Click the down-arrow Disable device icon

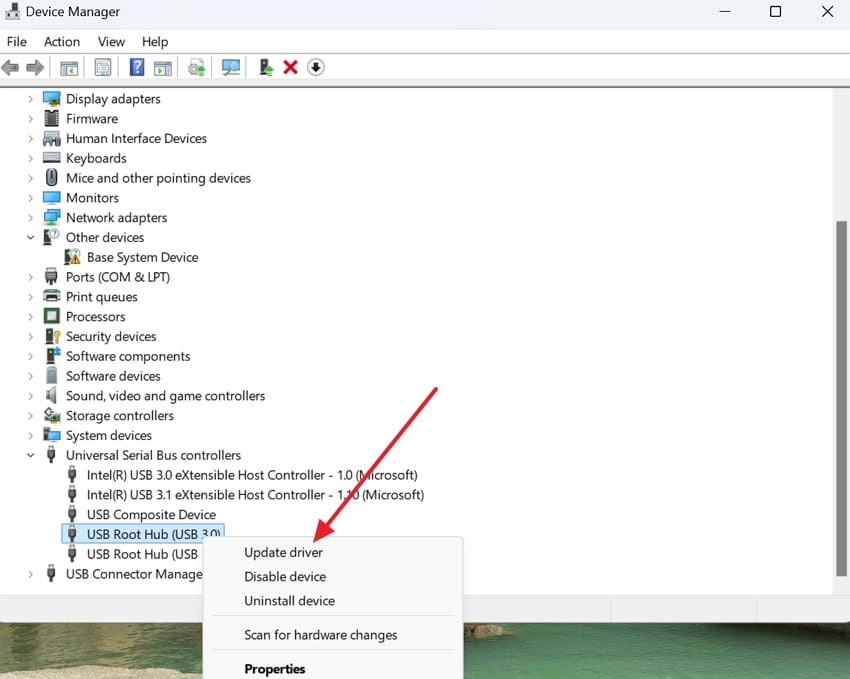(x=315, y=67)
